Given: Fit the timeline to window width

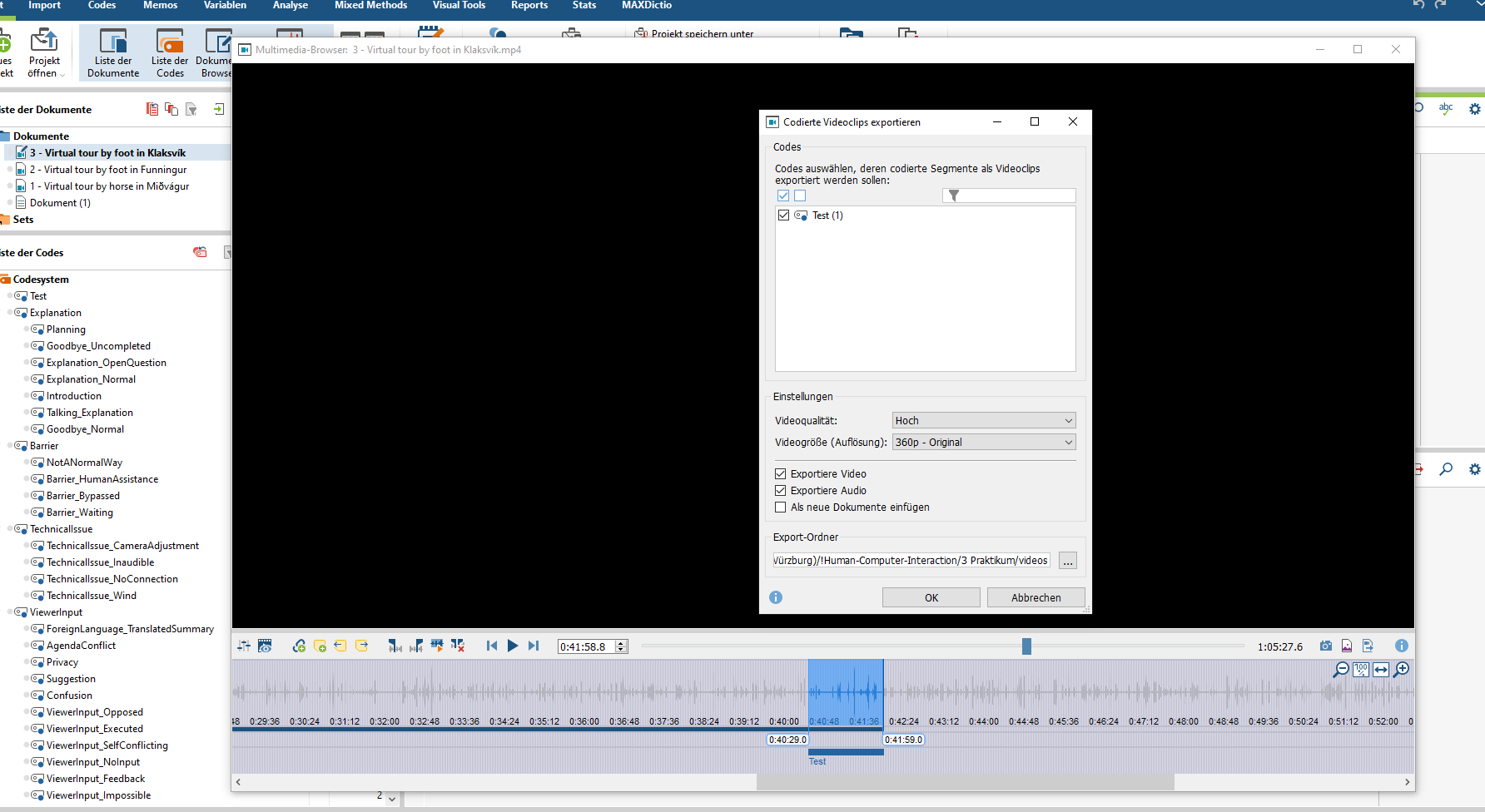Looking at the screenshot, I should click(x=1381, y=670).
